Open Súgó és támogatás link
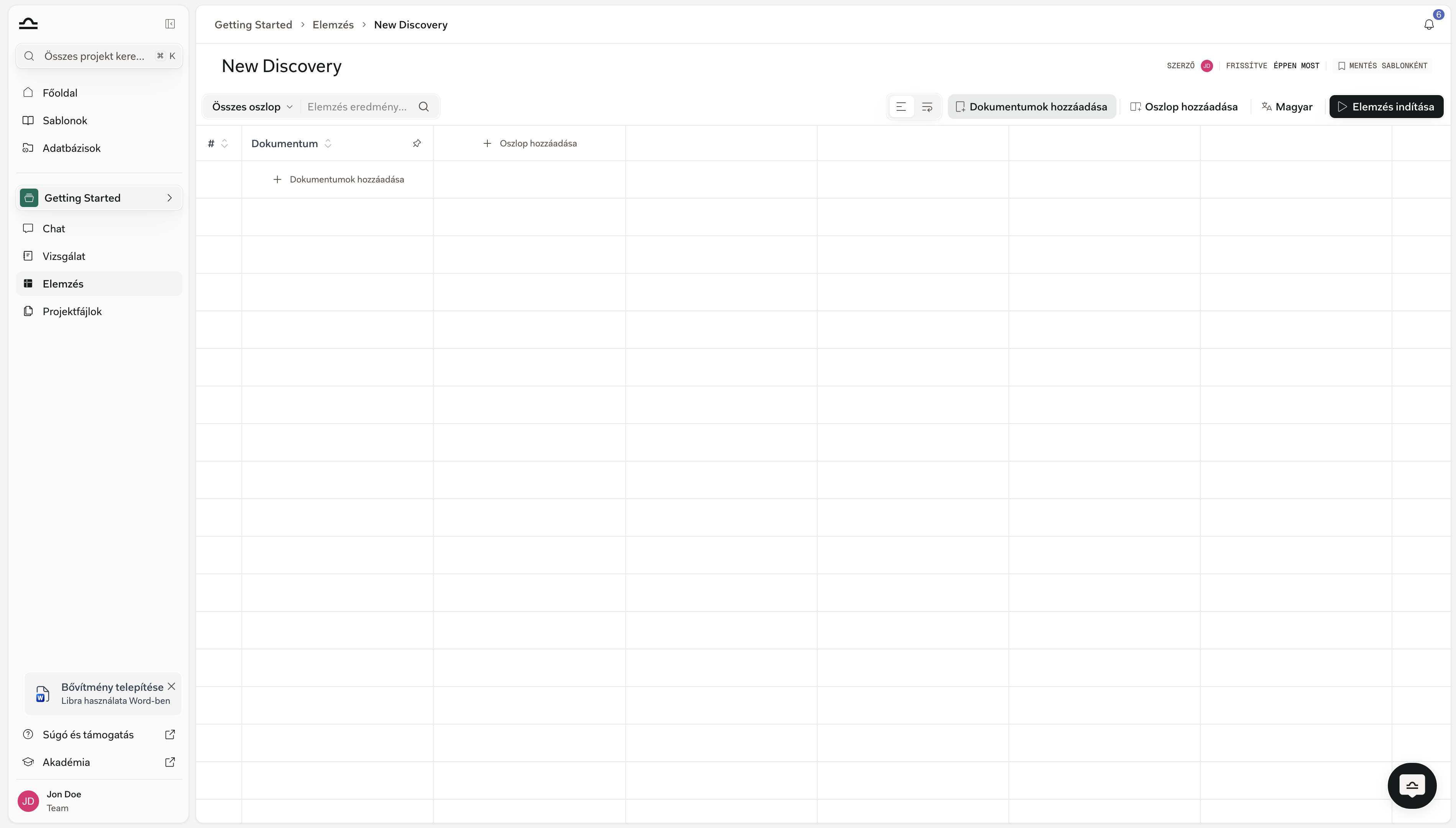This screenshot has height=828, width=1456. (99, 734)
